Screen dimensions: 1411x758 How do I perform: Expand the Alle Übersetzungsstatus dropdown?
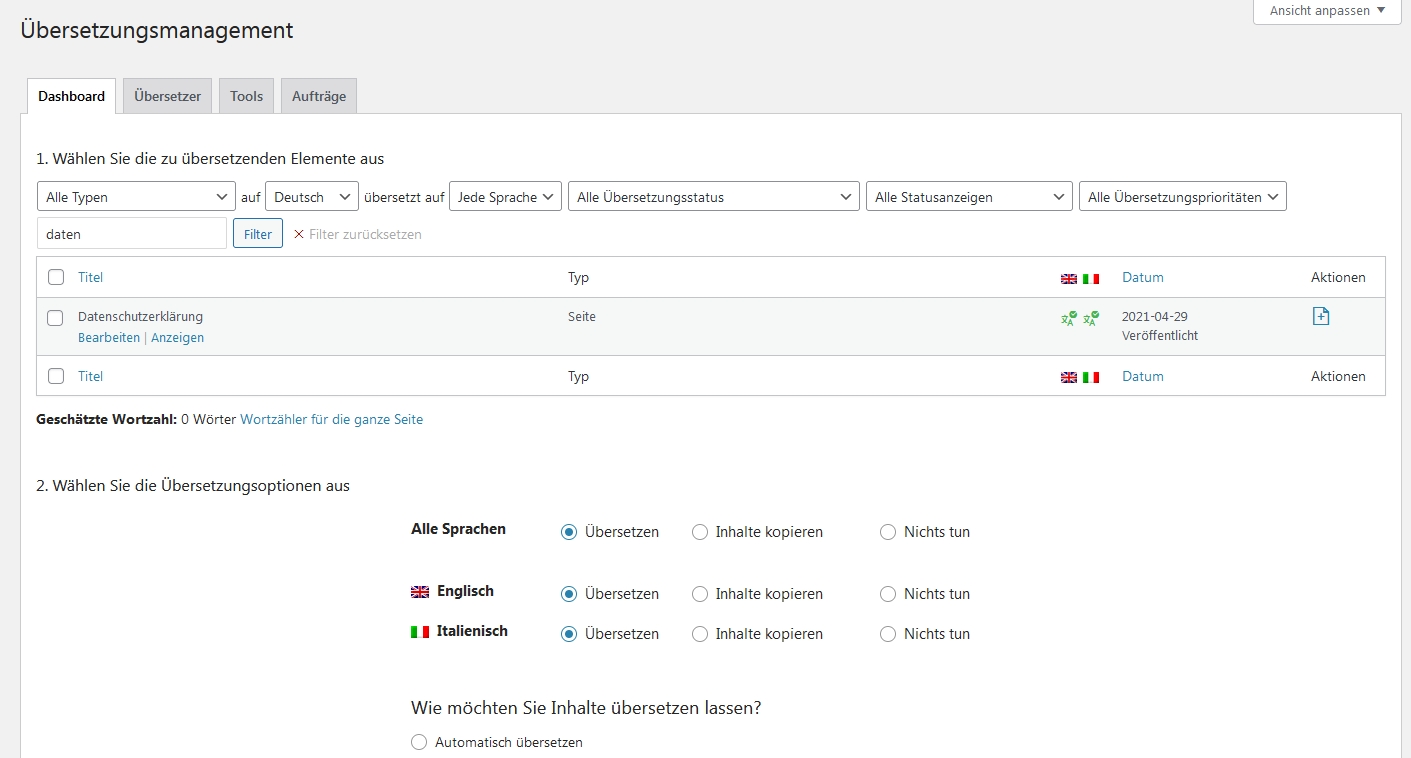[713, 197]
